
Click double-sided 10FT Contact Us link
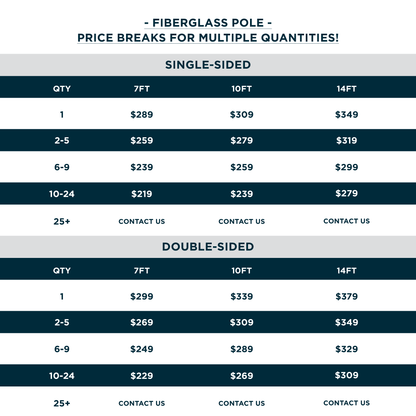242,403
